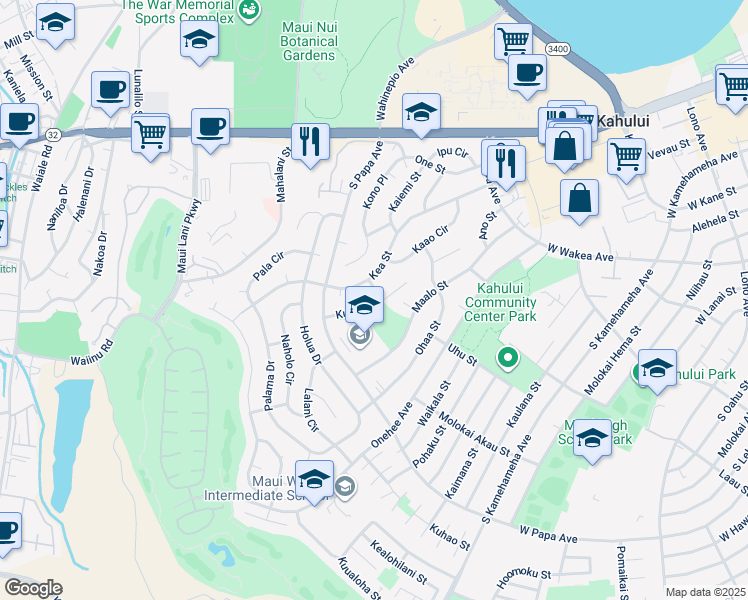Select the Alehela St street label
Viewport: 748px width, 600px height.
pos(716,221)
